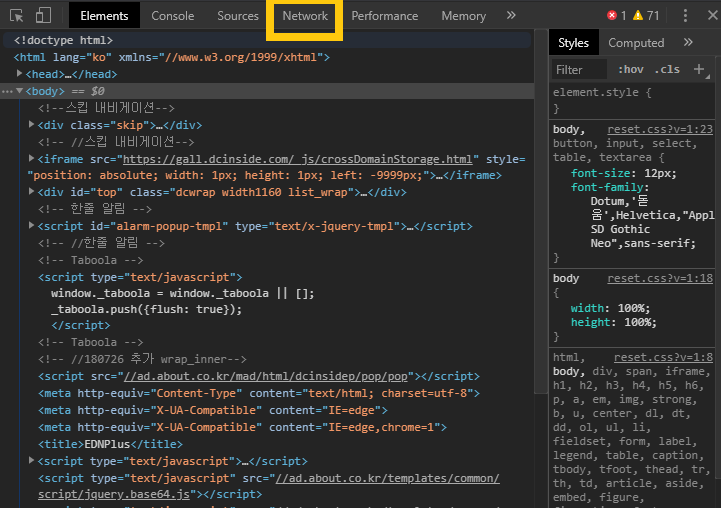Select the opening 한줄 알림 comment row
721x508 pixels.
[95, 209]
